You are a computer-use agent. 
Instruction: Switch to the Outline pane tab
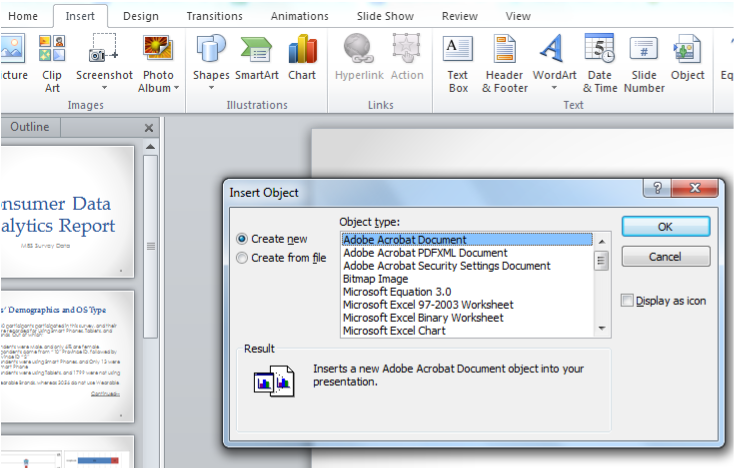(30, 127)
